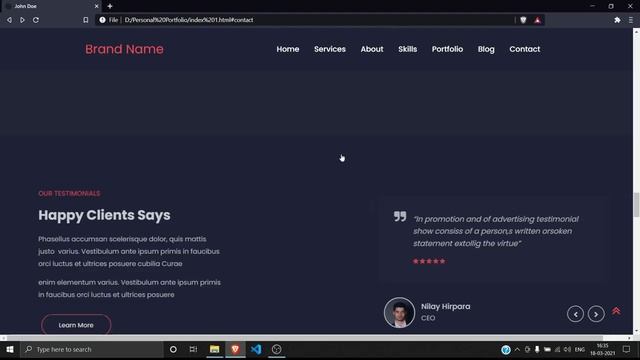This screenshot has width=640, height=360.
Task: Click the Brand Name logo
Action: click(124, 49)
